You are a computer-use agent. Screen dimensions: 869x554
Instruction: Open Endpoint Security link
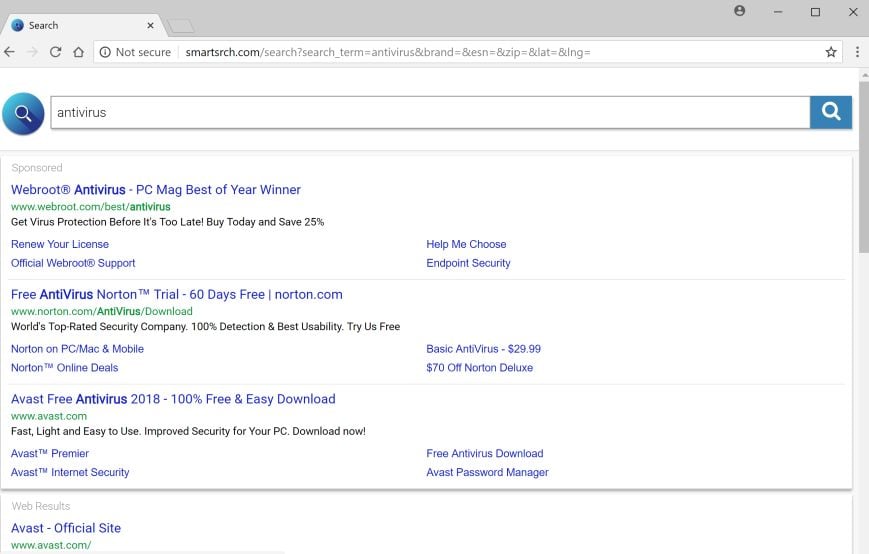tap(468, 263)
